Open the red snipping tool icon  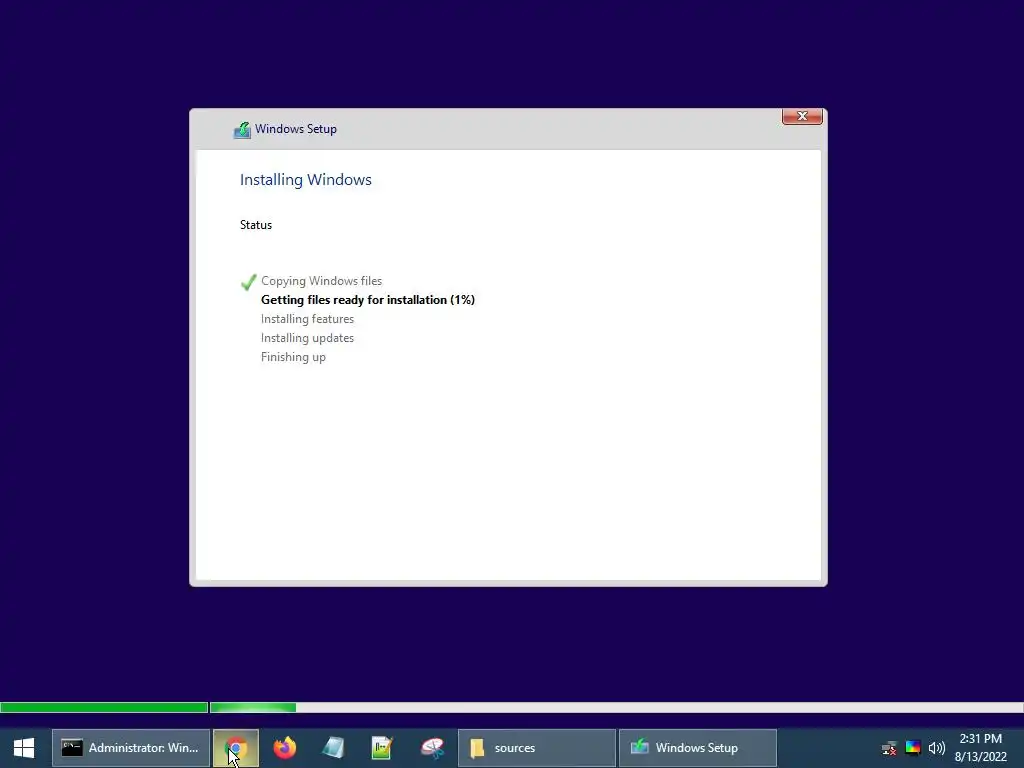[x=432, y=748]
